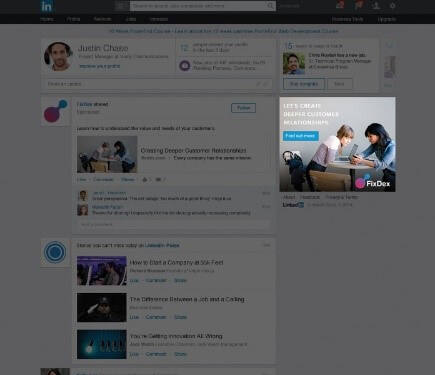The height and width of the screenshot is (375, 435).
Task: Click first commenter's avatar above Meredith's
Action: tap(82, 196)
